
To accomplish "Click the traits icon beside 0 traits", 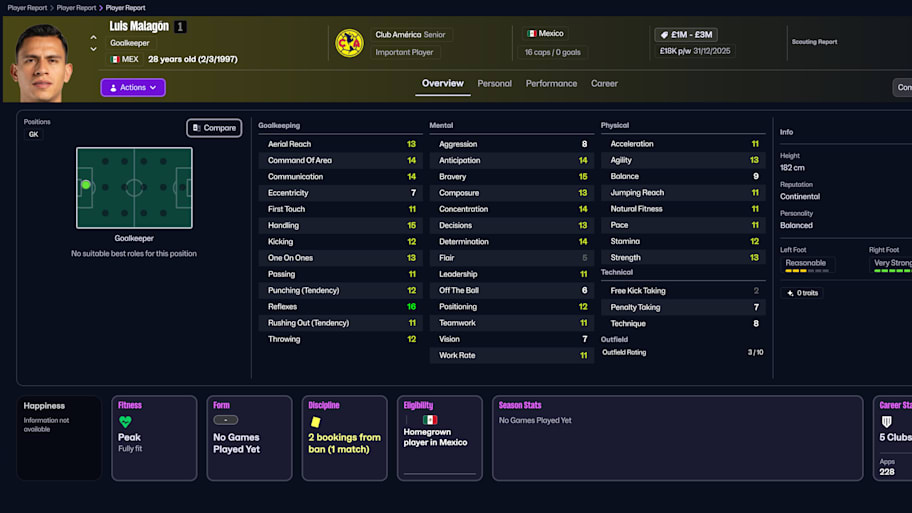I will tap(790, 293).
